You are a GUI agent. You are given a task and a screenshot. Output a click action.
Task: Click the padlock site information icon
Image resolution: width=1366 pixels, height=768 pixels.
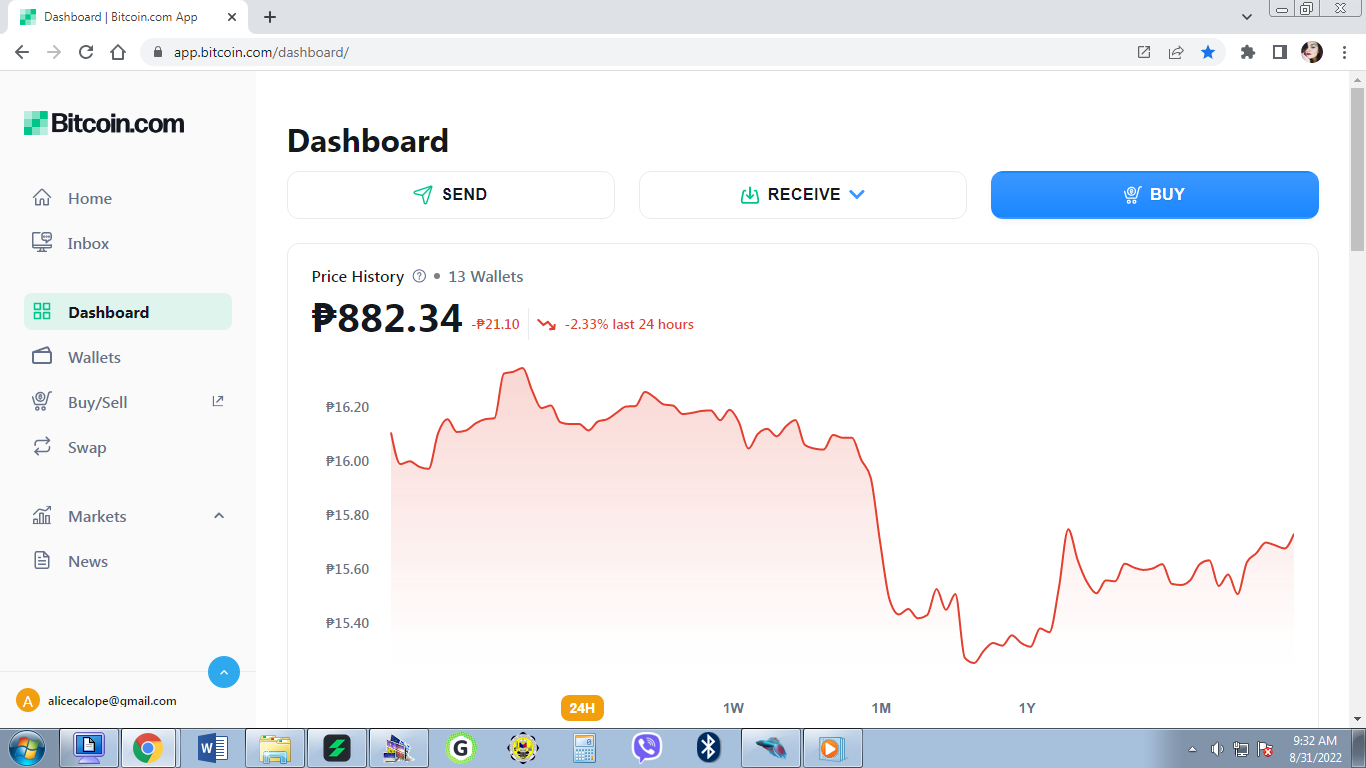click(157, 52)
